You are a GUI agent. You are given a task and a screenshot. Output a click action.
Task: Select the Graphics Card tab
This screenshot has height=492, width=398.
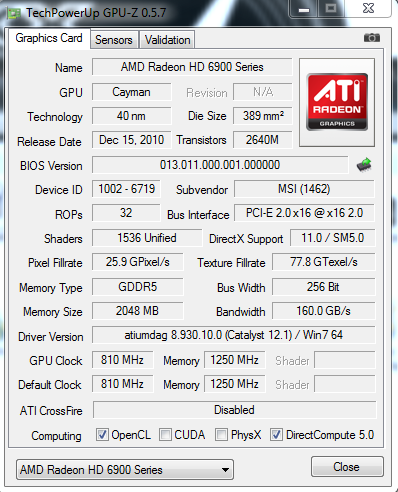[x=49, y=38]
